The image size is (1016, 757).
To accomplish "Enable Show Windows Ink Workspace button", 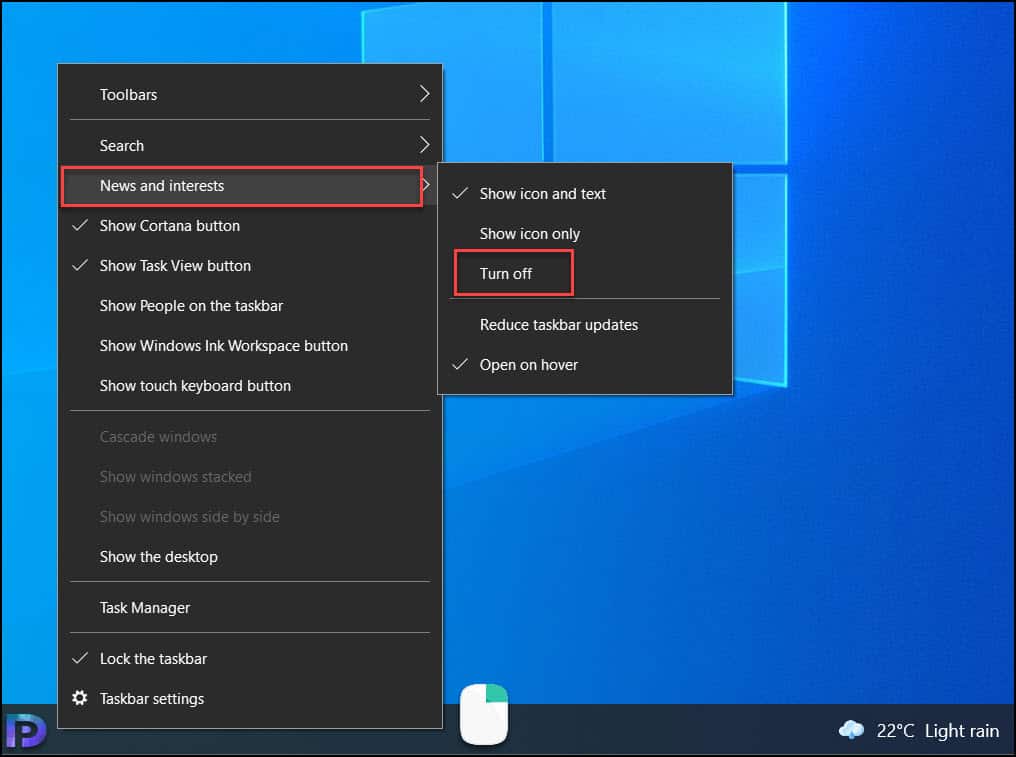I will pyautogui.click(x=250, y=346).
